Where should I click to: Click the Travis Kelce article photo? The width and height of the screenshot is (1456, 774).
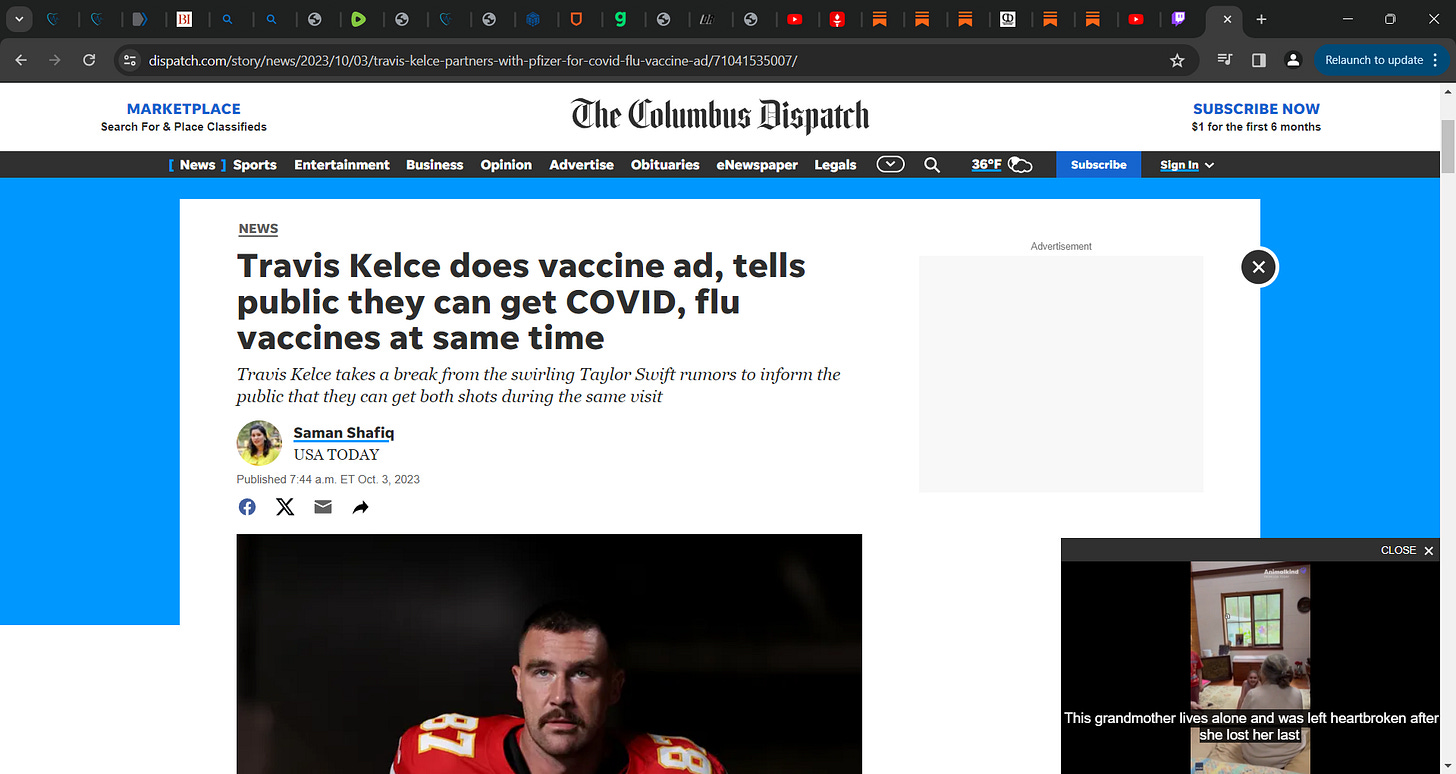point(549,654)
